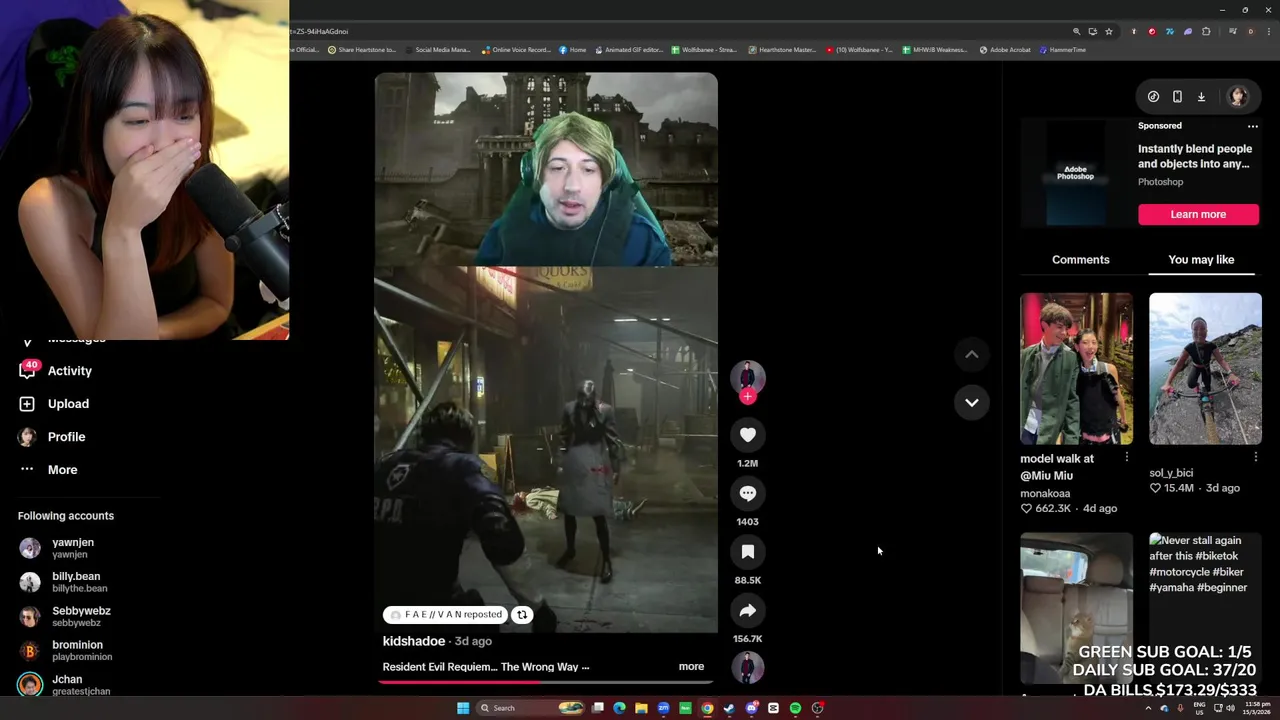
Task: Open the Chrome extensions puzzle icon
Action: (x=1206, y=31)
